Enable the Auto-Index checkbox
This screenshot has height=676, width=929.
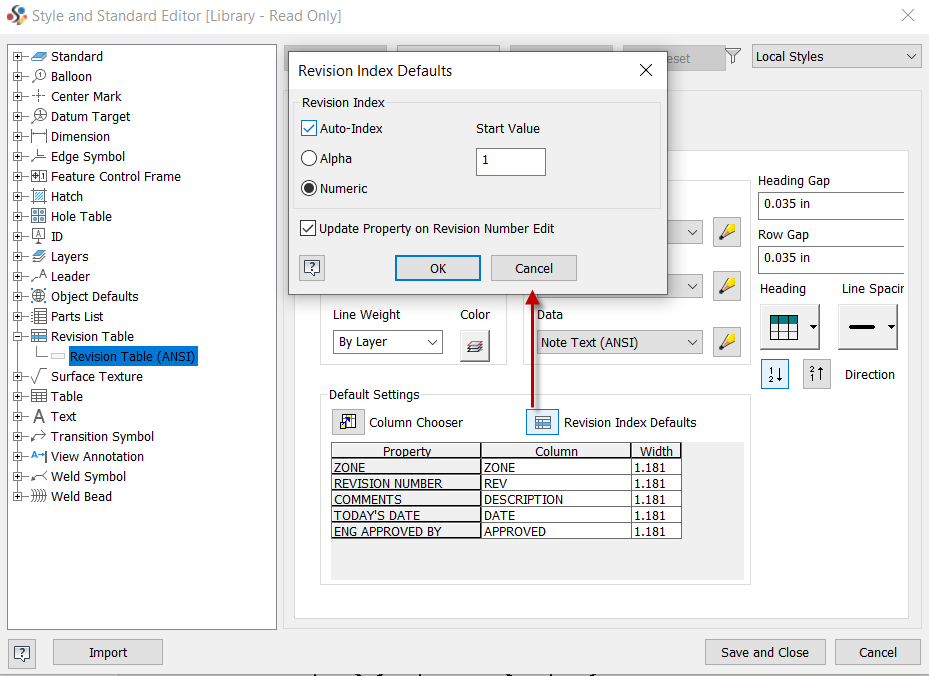(x=309, y=128)
